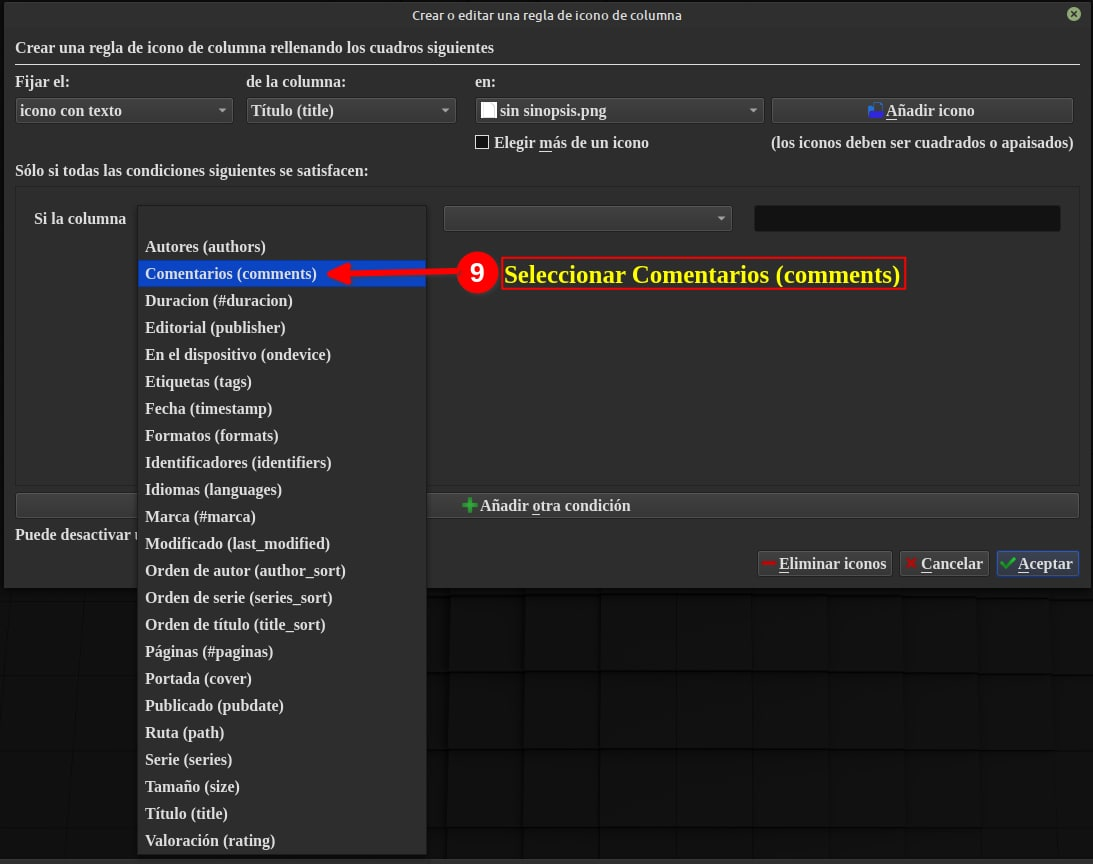Image resolution: width=1093 pixels, height=864 pixels.
Task: Click the Añadir icono button
Action: coord(921,111)
